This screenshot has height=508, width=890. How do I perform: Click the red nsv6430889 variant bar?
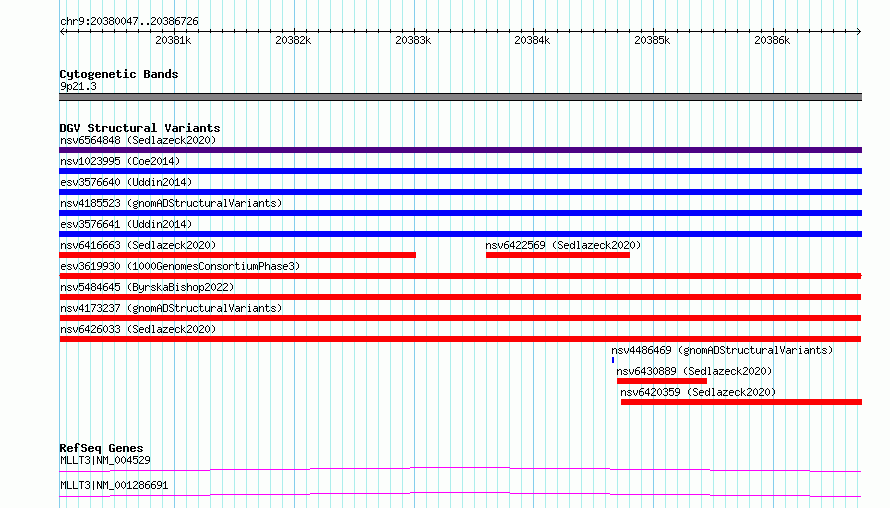point(662,381)
